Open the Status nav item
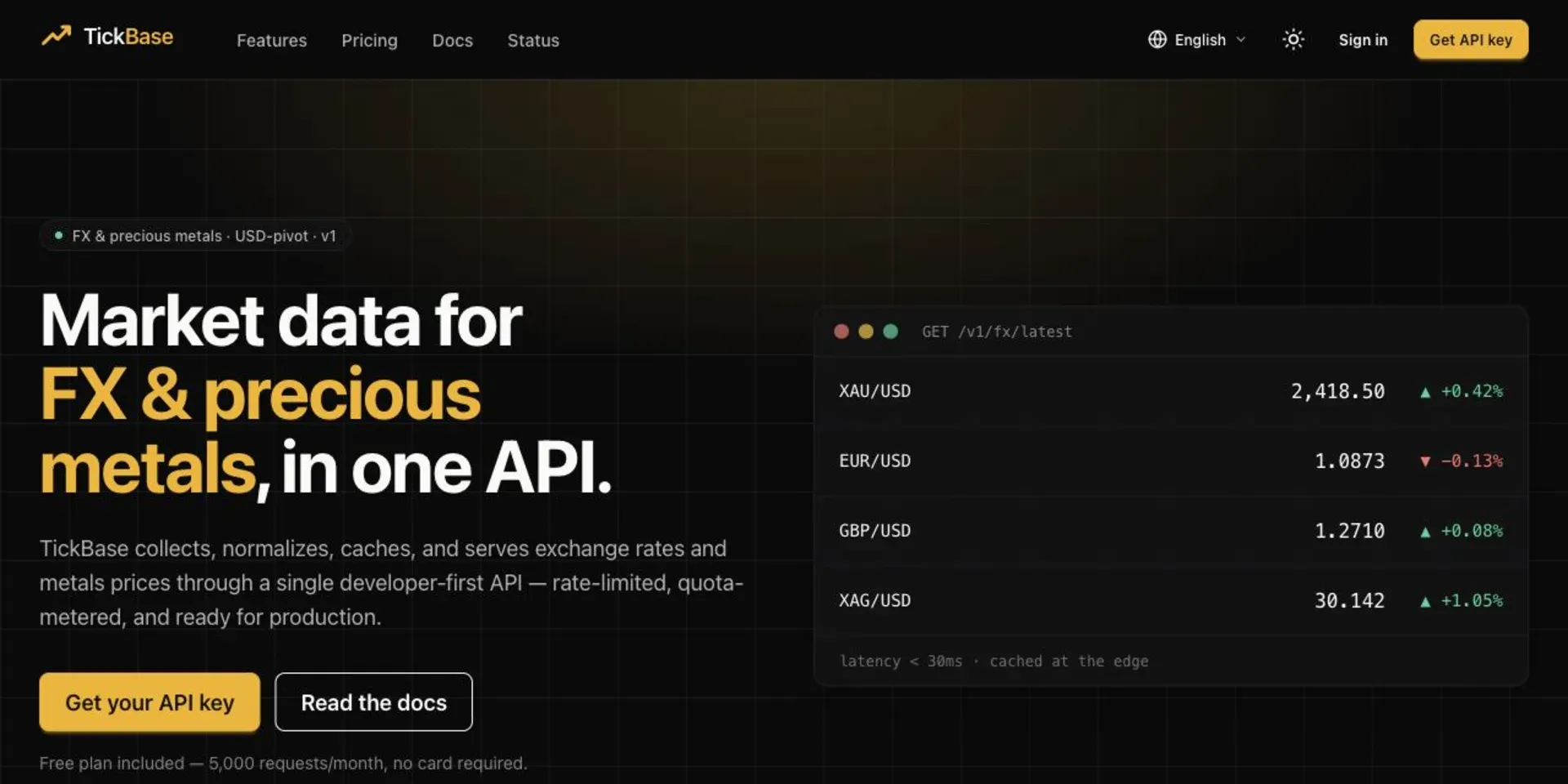1568x784 pixels. pos(533,40)
